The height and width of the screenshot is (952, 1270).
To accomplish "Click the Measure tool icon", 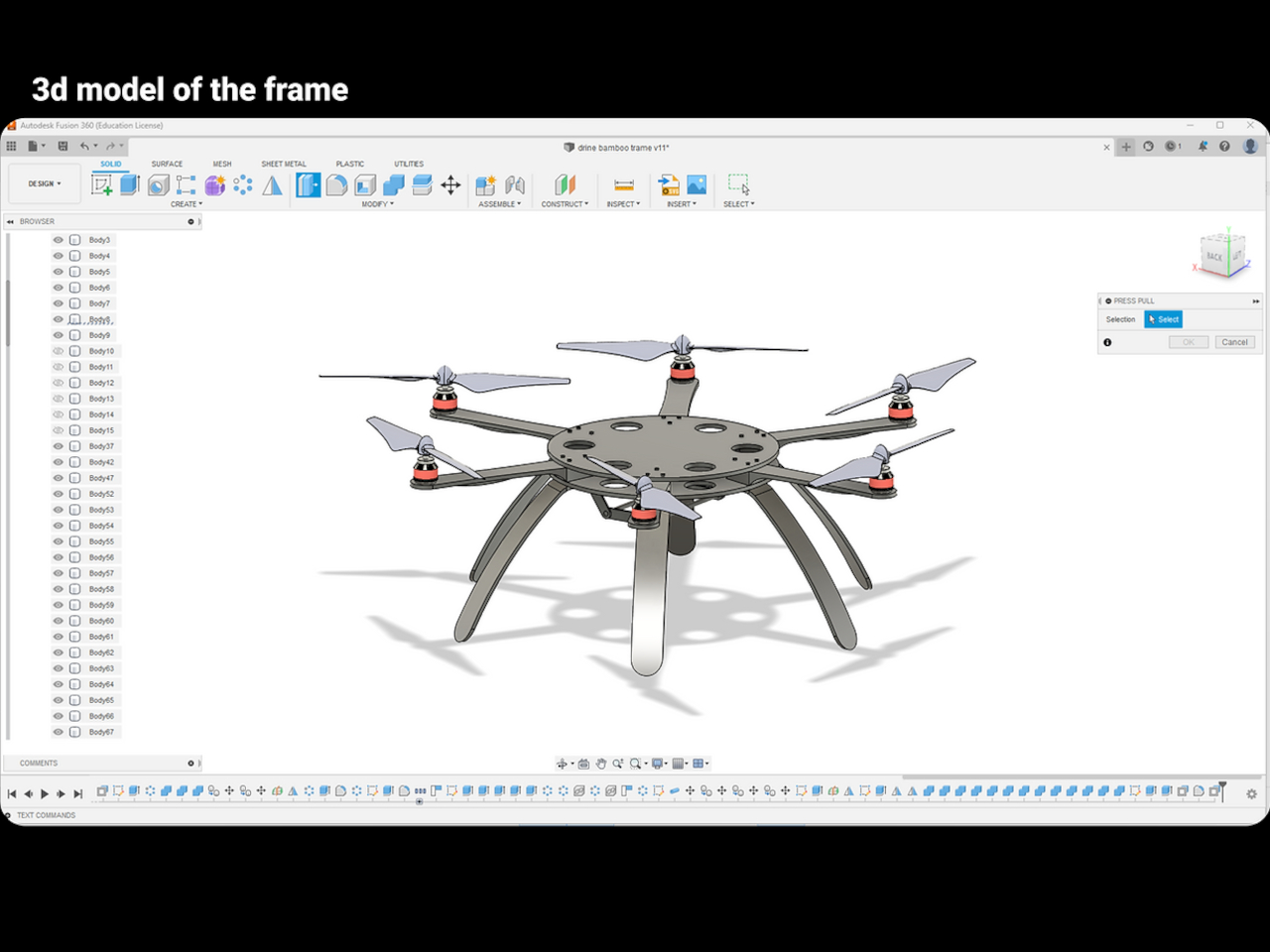I will tap(624, 185).
